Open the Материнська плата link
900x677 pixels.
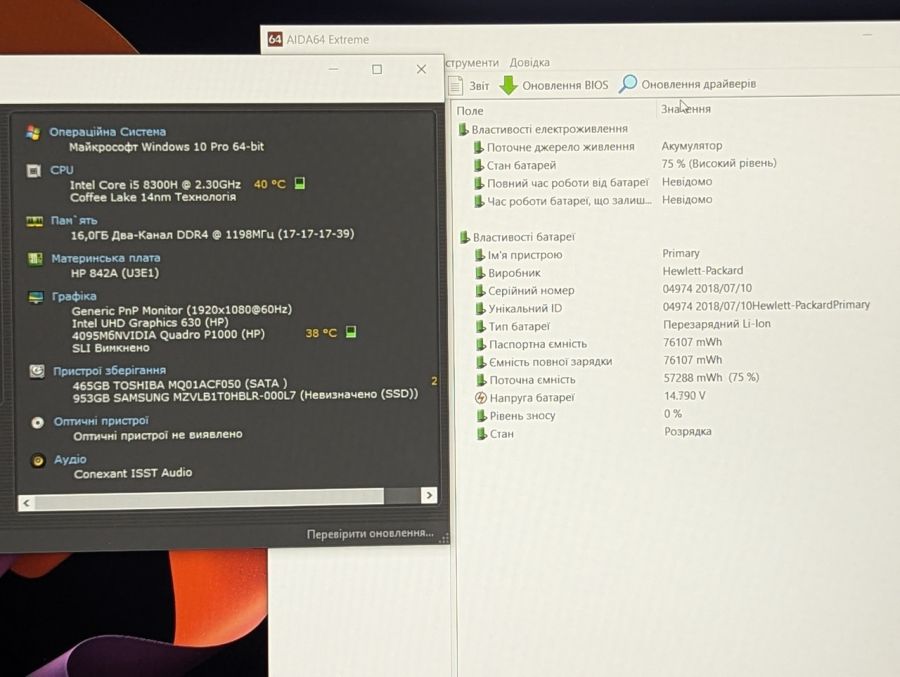(106, 258)
